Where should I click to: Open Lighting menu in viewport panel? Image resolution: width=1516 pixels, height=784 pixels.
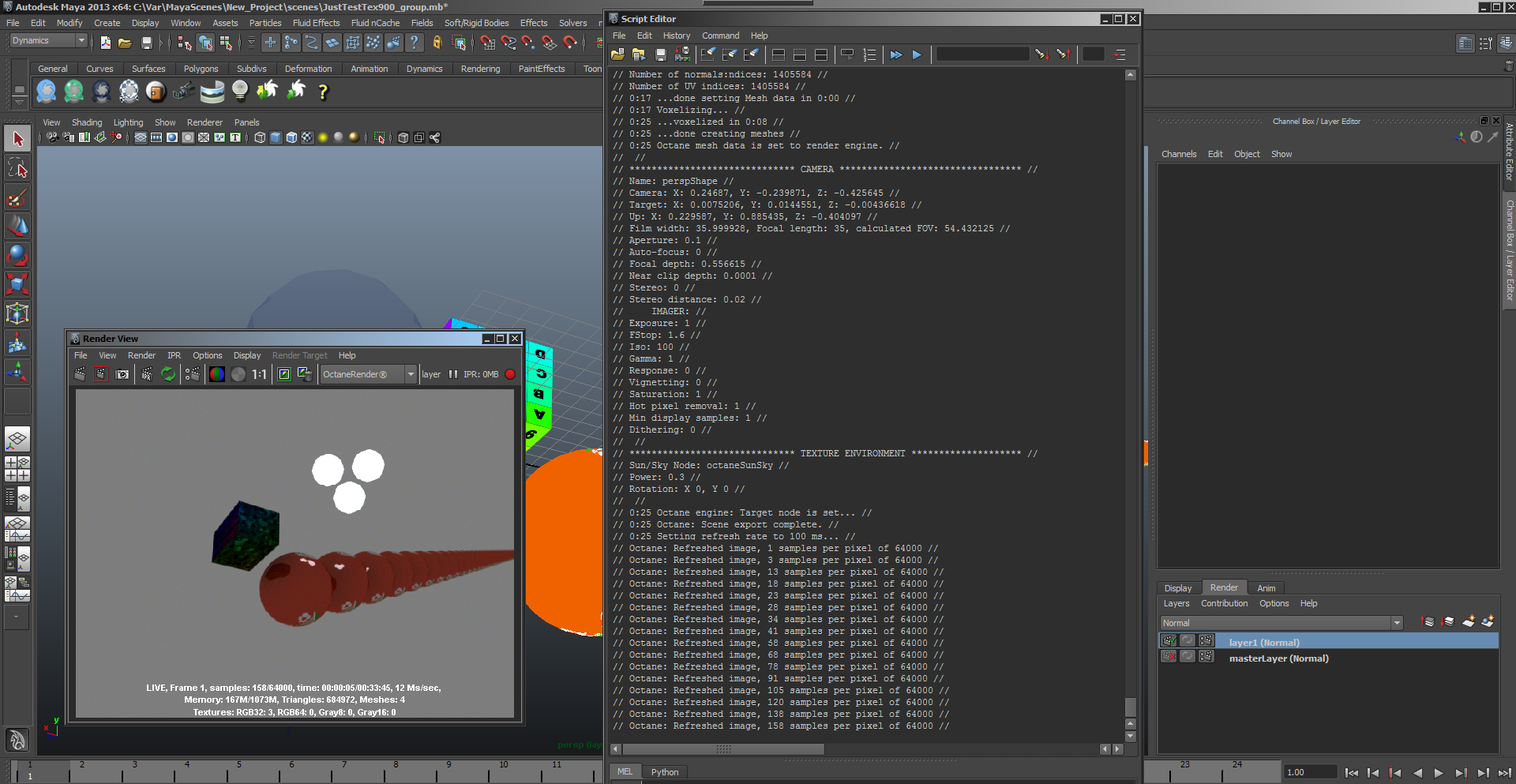[128, 122]
